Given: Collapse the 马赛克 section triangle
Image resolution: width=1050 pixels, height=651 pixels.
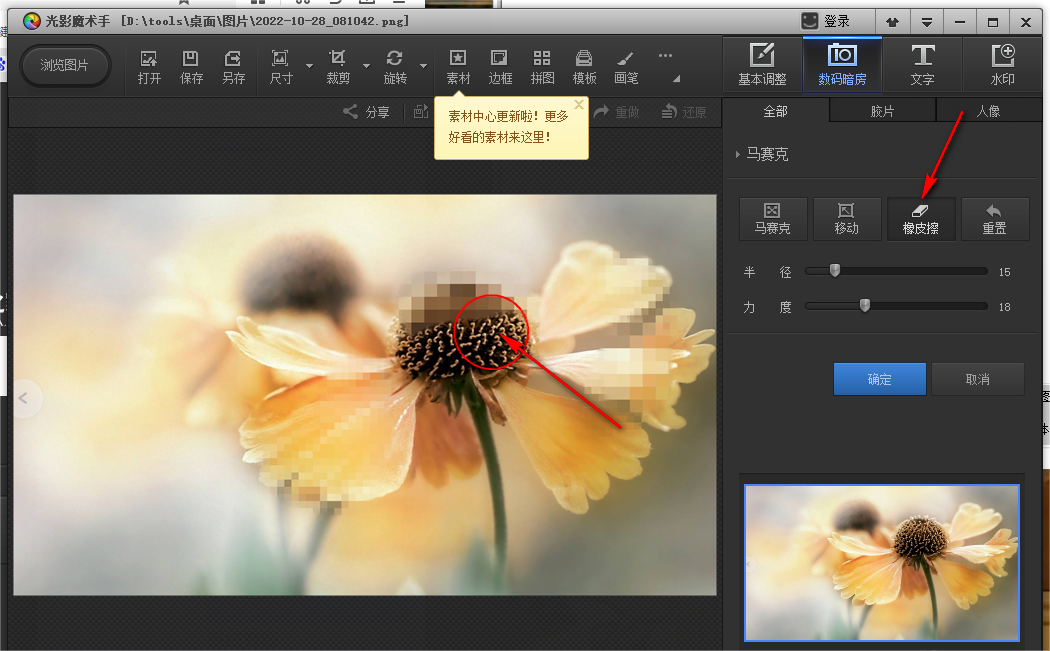Looking at the screenshot, I should click(x=738, y=155).
